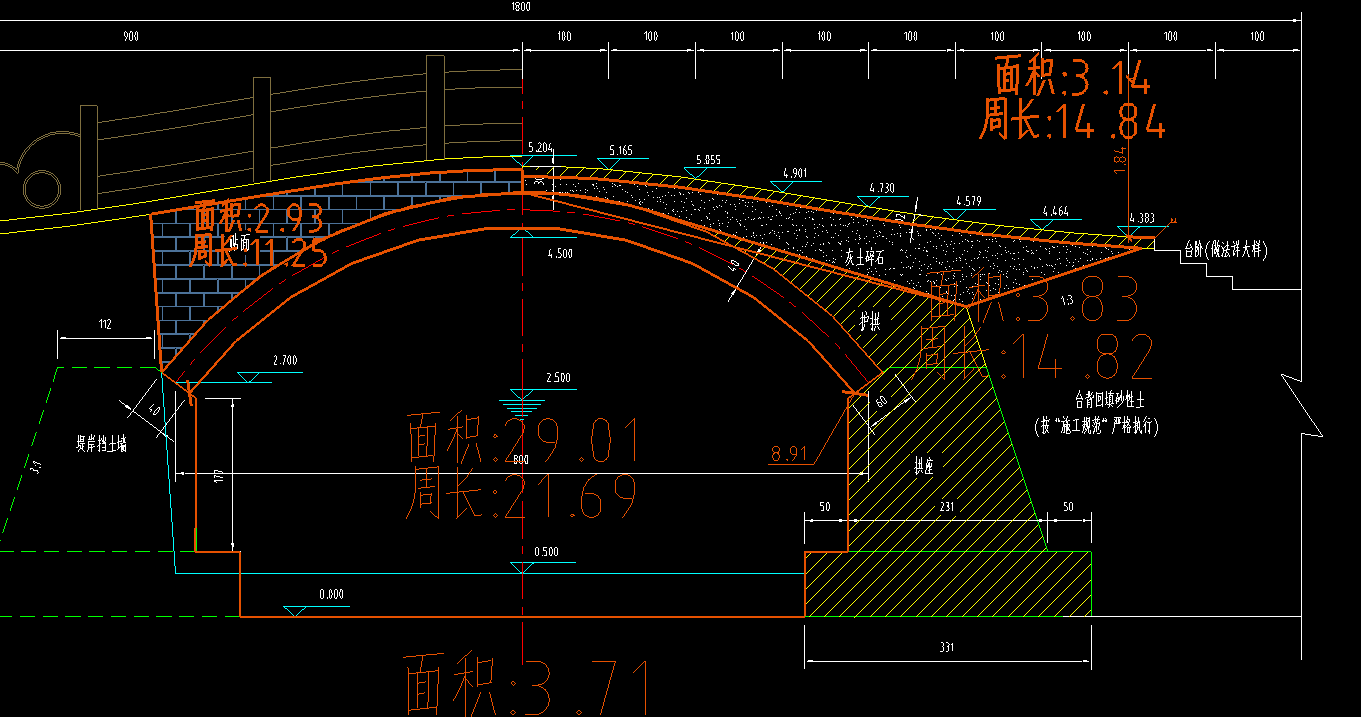Select the label '护拱'
The height and width of the screenshot is (717, 1361).
[870, 321]
